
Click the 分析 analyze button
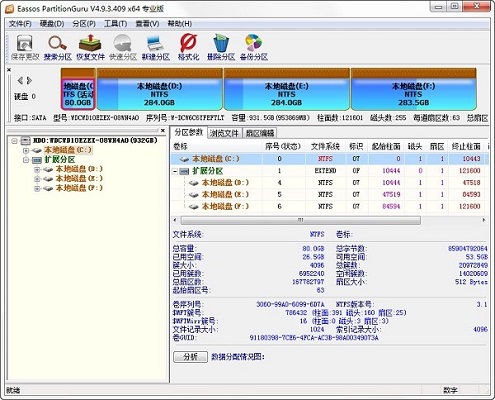point(190,357)
